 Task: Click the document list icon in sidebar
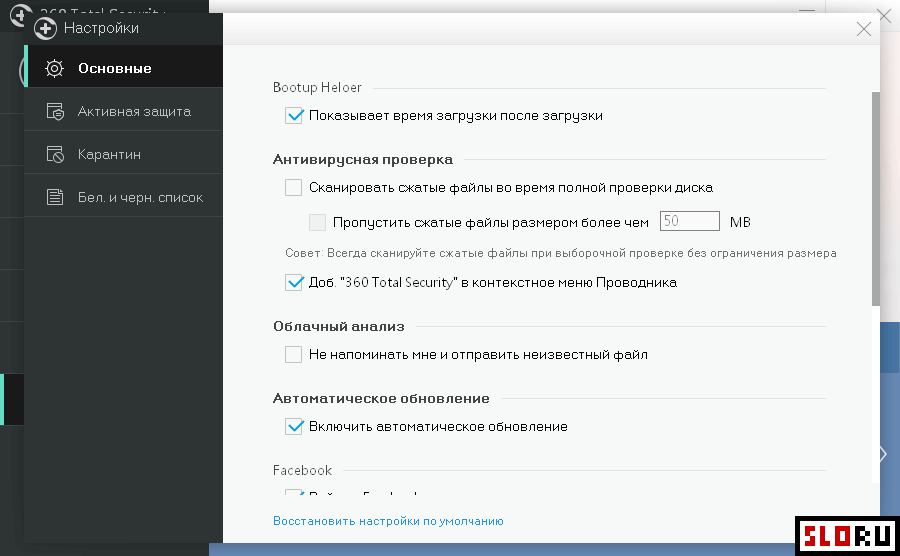56,198
